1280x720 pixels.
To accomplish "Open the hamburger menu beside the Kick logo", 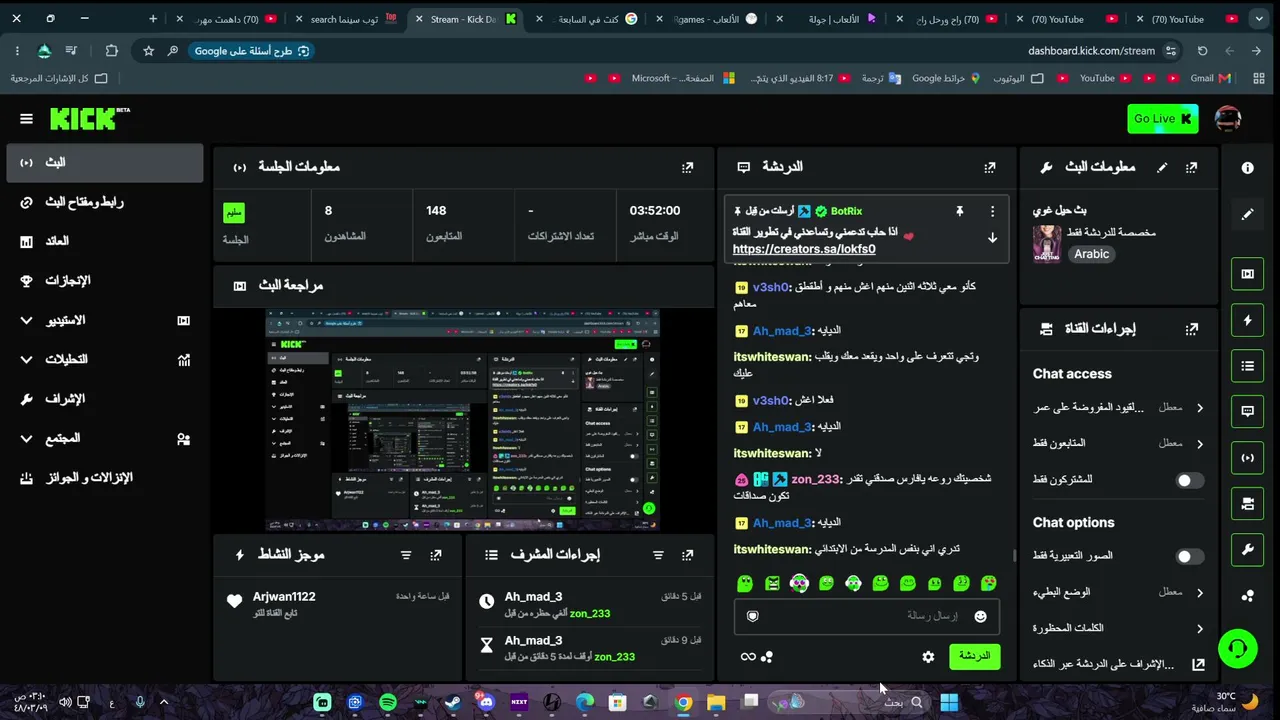I will point(26,119).
